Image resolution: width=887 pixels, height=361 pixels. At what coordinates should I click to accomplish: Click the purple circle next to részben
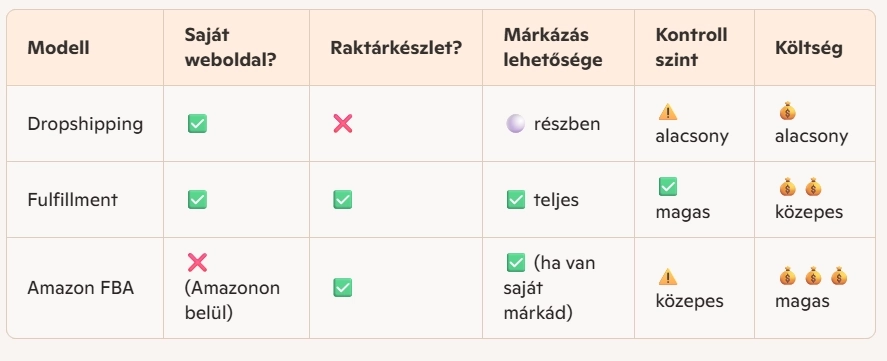(515, 123)
